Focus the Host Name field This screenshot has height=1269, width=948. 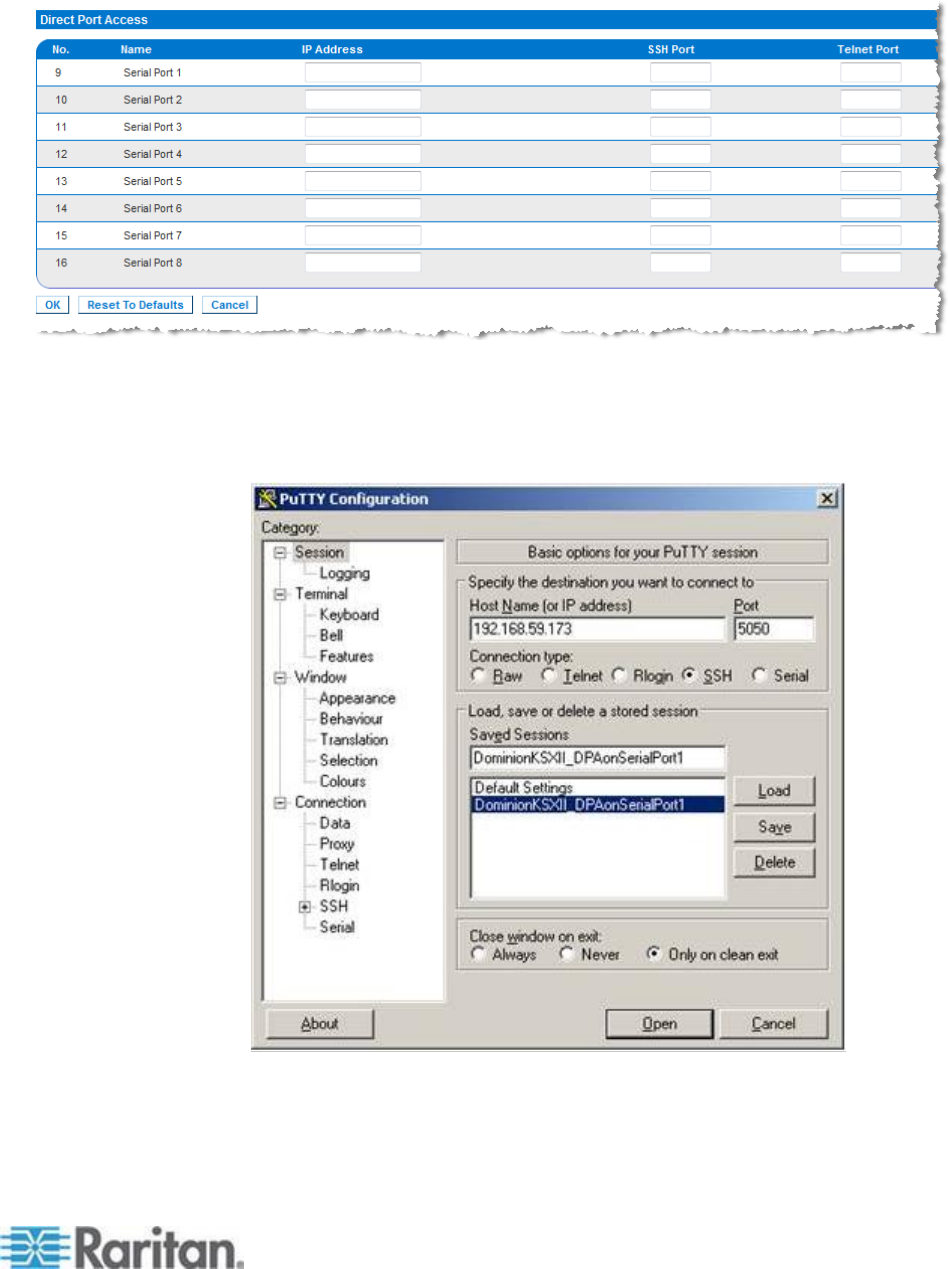pyautogui.click(x=597, y=629)
